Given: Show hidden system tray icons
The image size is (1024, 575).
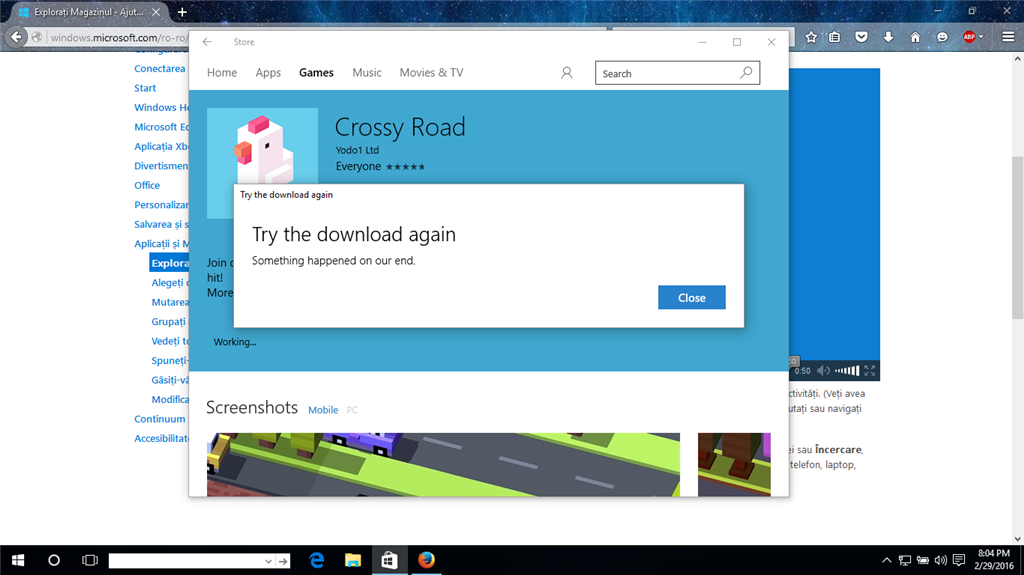Looking at the screenshot, I should click(x=886, y=560).
